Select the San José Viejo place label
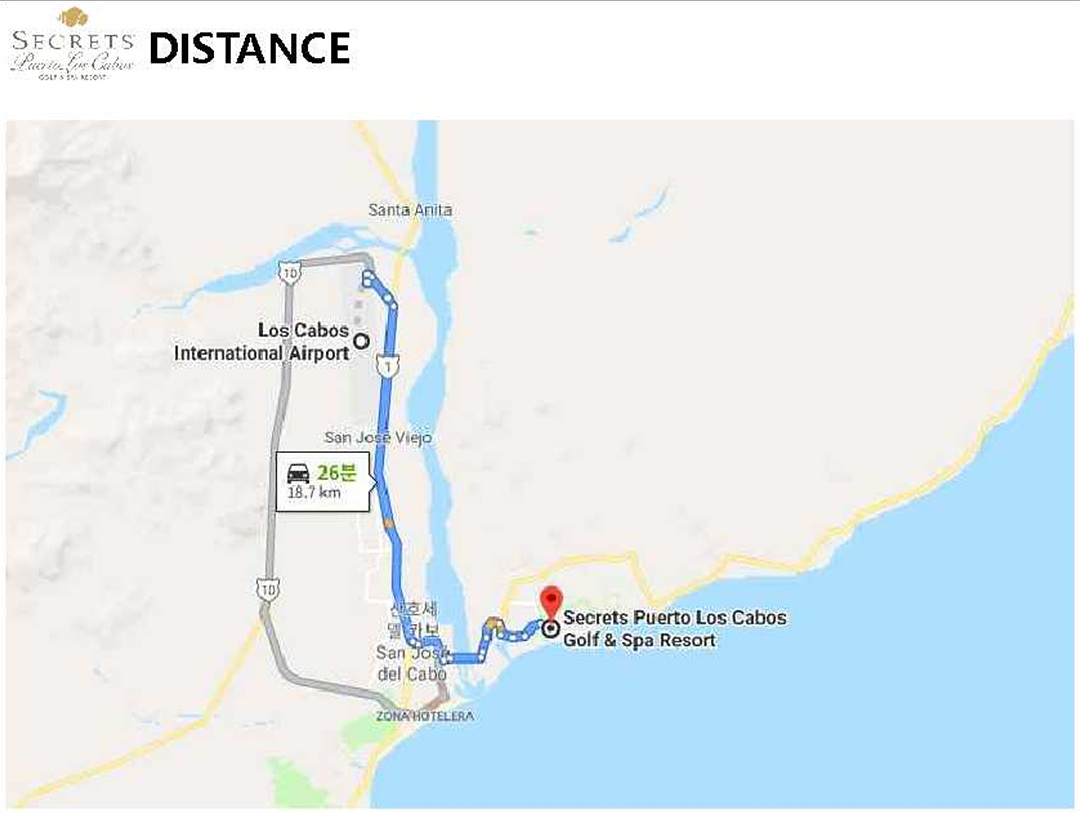Image resolution: width=1080 pixels, height=813 pixels. 378,437
